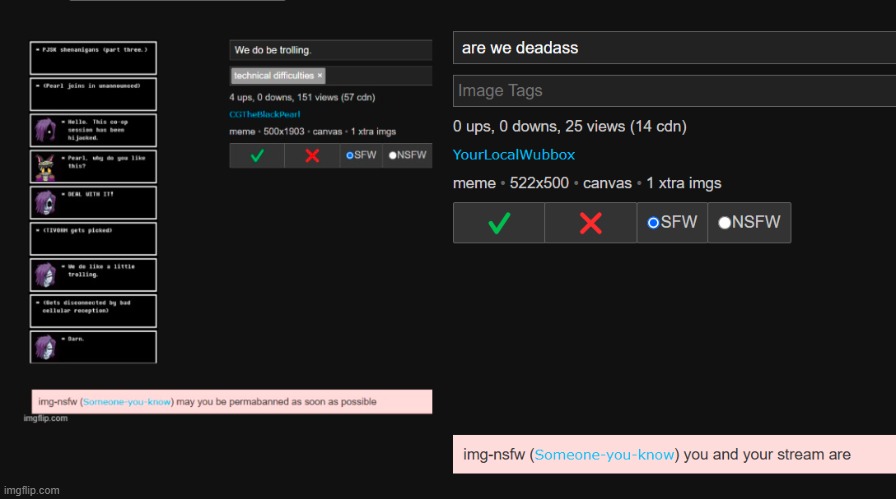896x499 pixels.
Task: Click green checkmark under "We do be trolling."
Action: pos(256,156)
